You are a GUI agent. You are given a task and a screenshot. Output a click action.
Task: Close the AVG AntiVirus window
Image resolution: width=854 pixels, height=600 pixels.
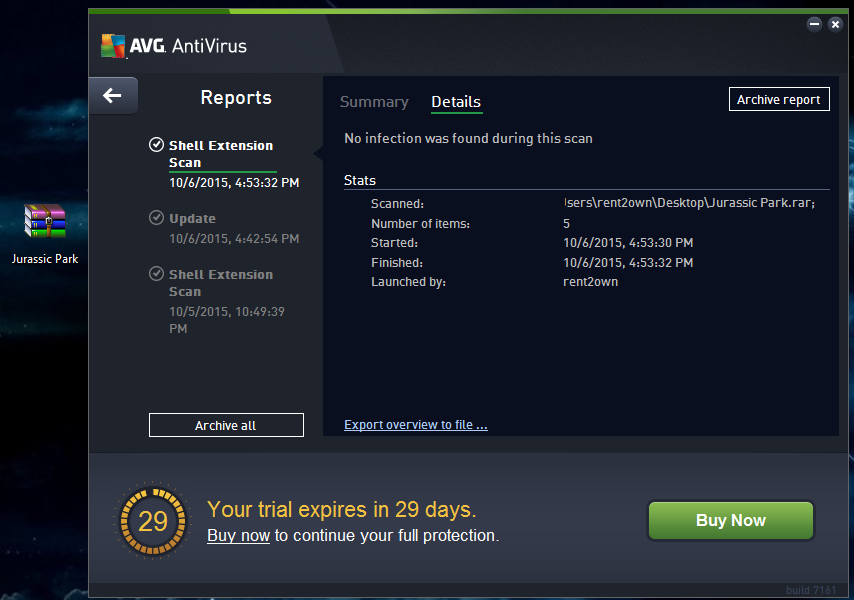(x=835, y=24)
